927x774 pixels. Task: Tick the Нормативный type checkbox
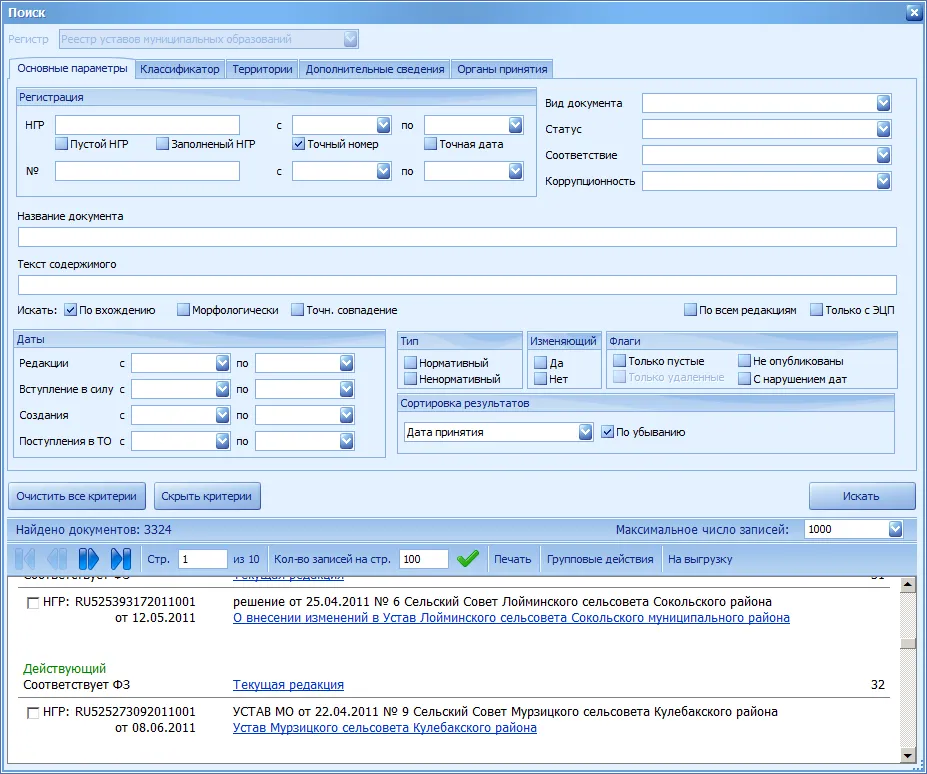pyautogui.click(x=410, y=362)
